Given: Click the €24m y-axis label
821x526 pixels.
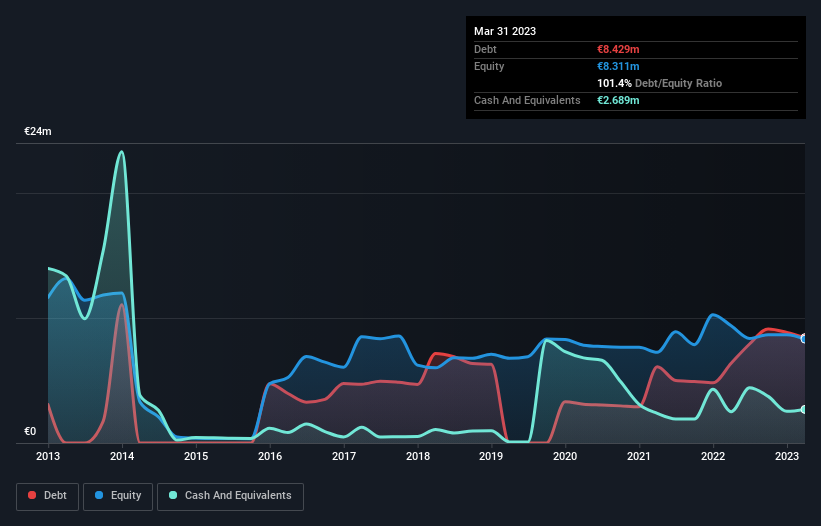Looking at the screenshot, I should [38, 131].
